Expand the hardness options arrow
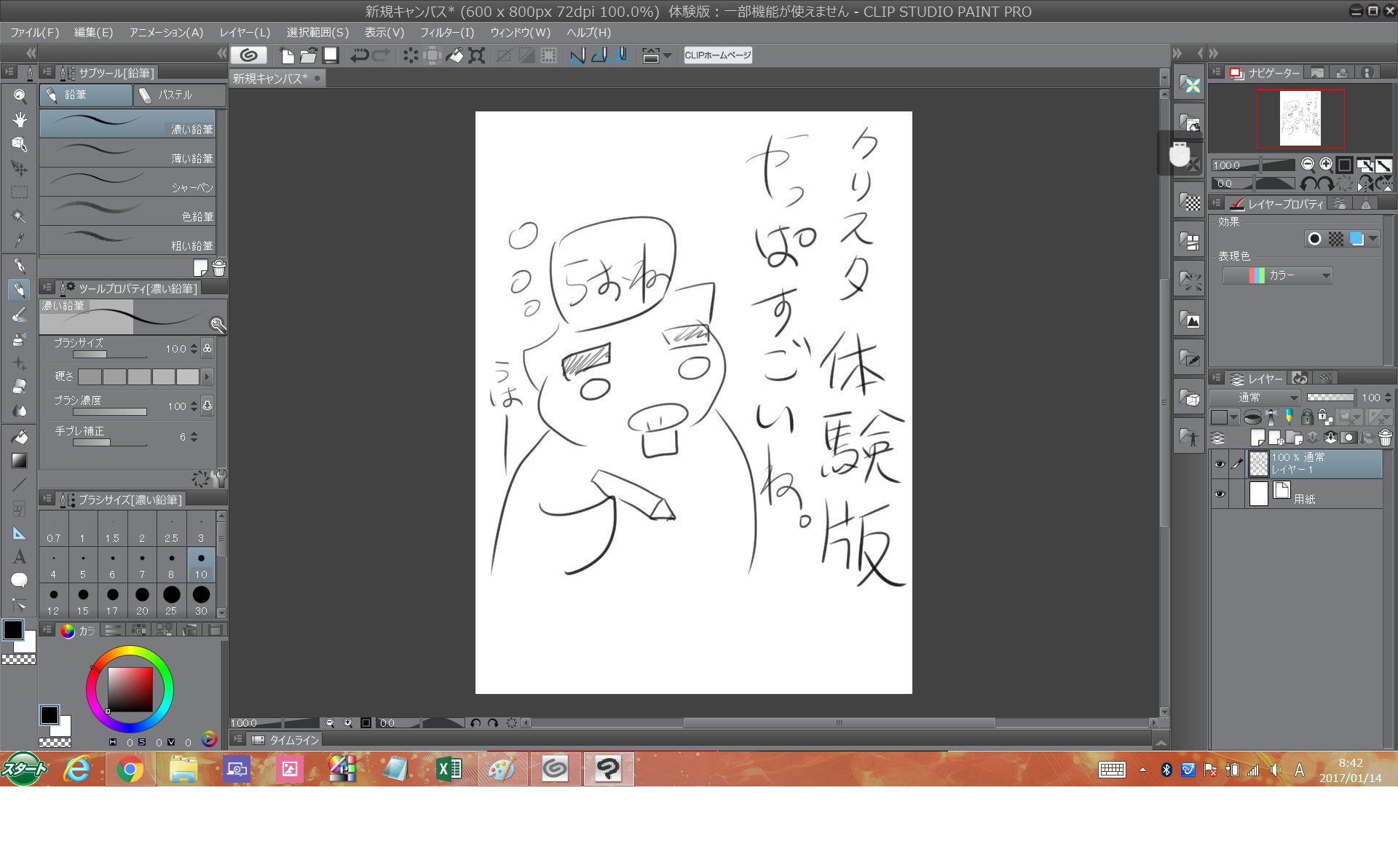This screenshot has width=1398, height=868. (208, 376)
